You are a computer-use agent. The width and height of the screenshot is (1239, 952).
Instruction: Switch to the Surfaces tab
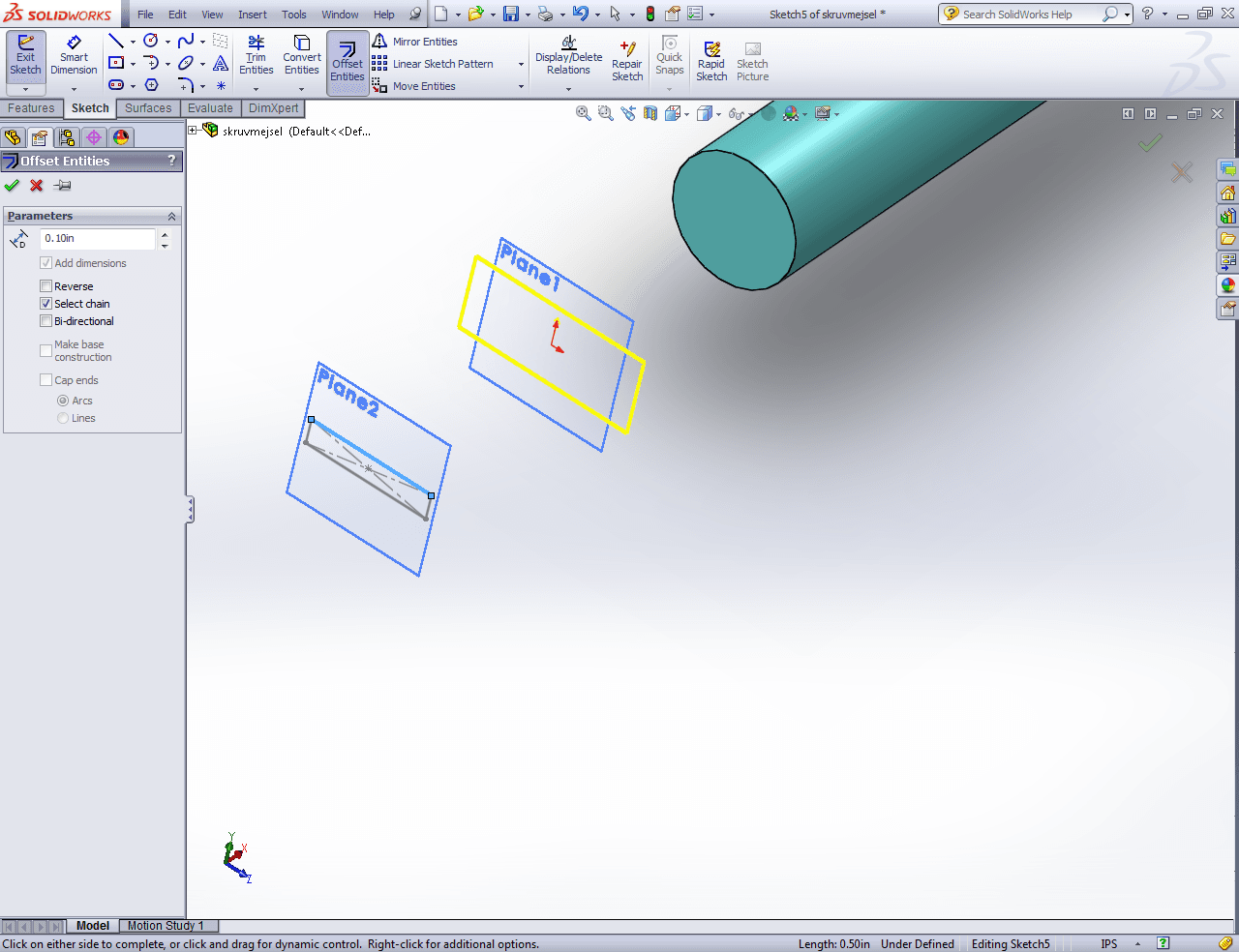[148, 108]
